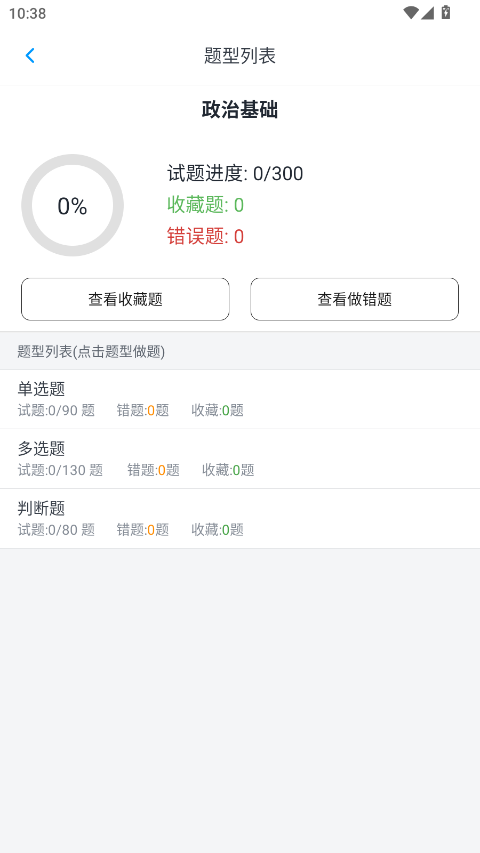Tap the 题型列表(点击题型做题) section header

click(x=91, y=351)
